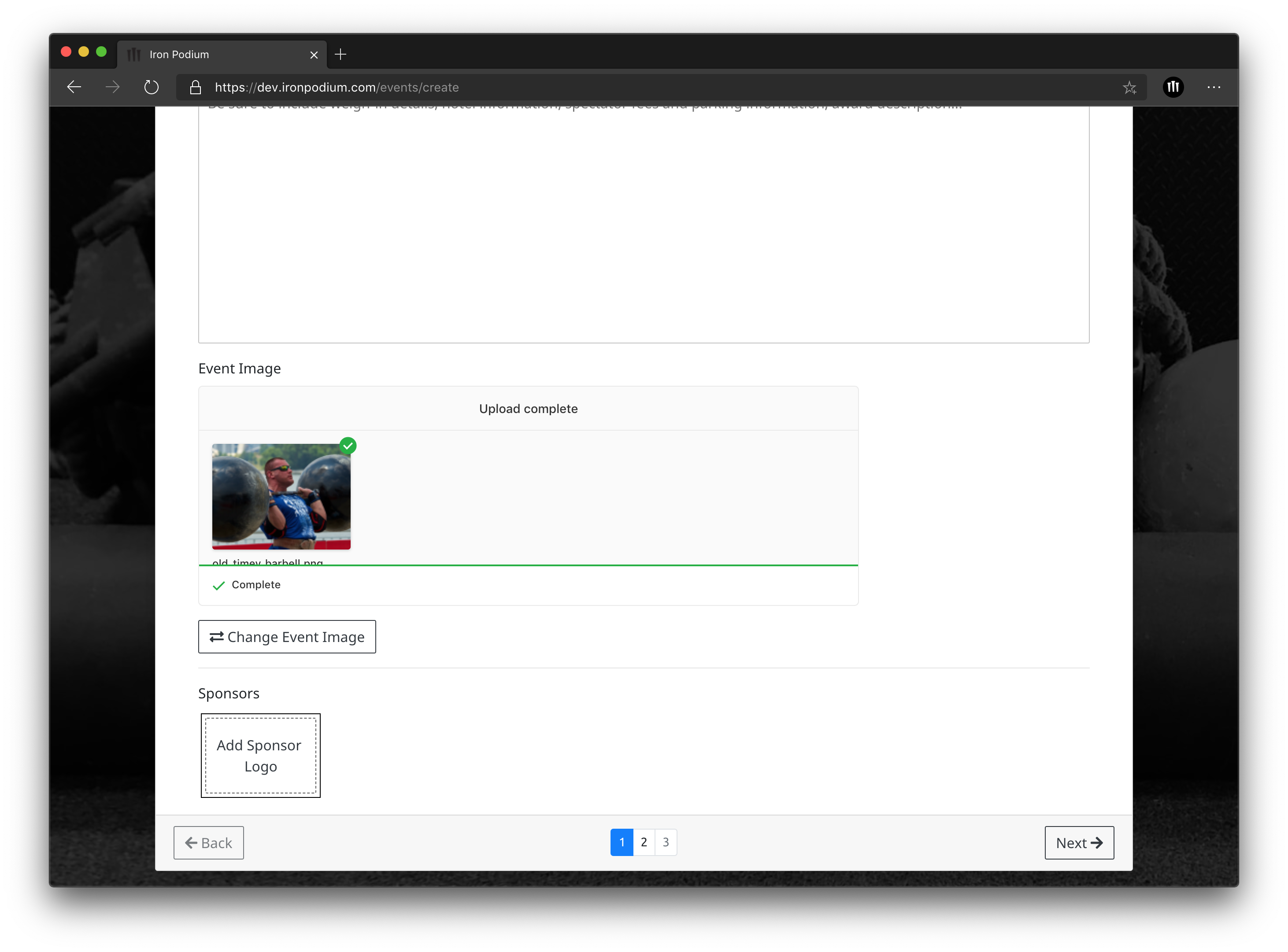Viewport: 1288px width, 952px height.
Task: Maximize the window with the green button
Action: point(101,52)
